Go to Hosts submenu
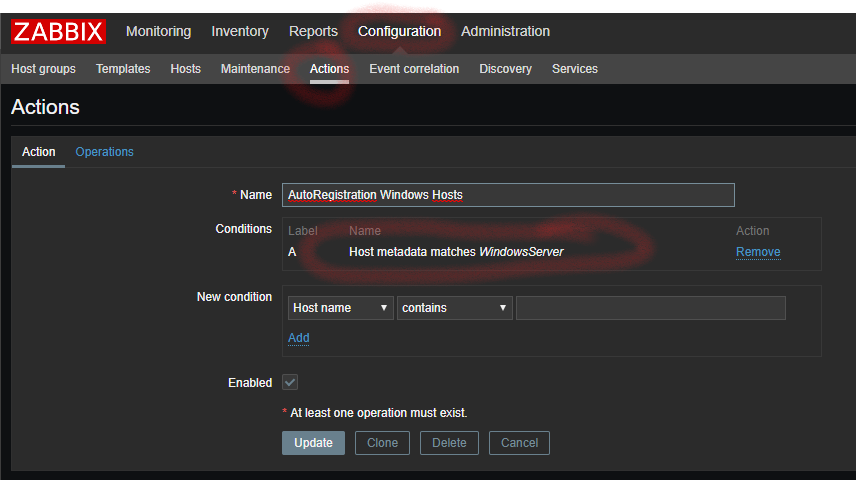Image resolution: width=856 pixels, height=480 pixels. coord(186,69)
